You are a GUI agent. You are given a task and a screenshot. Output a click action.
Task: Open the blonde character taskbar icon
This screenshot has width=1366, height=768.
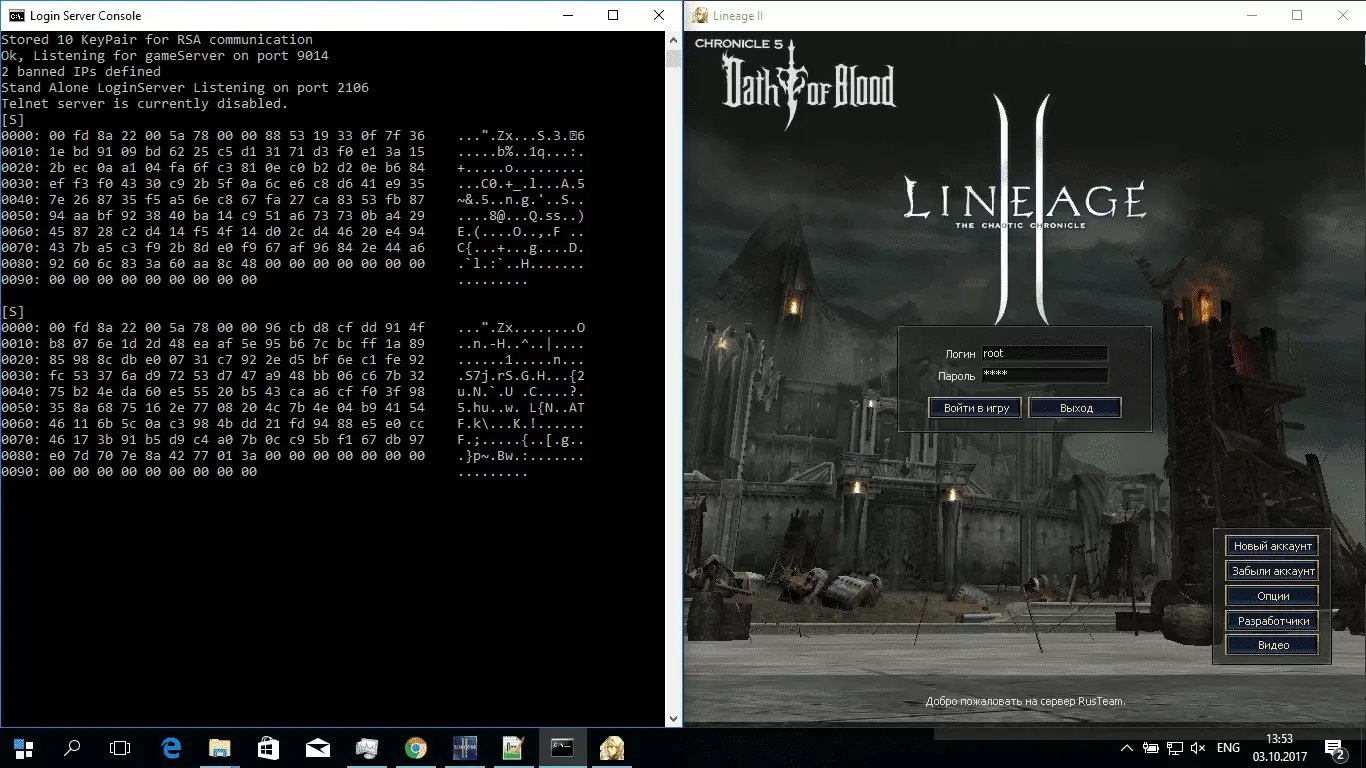coord(612,747)
